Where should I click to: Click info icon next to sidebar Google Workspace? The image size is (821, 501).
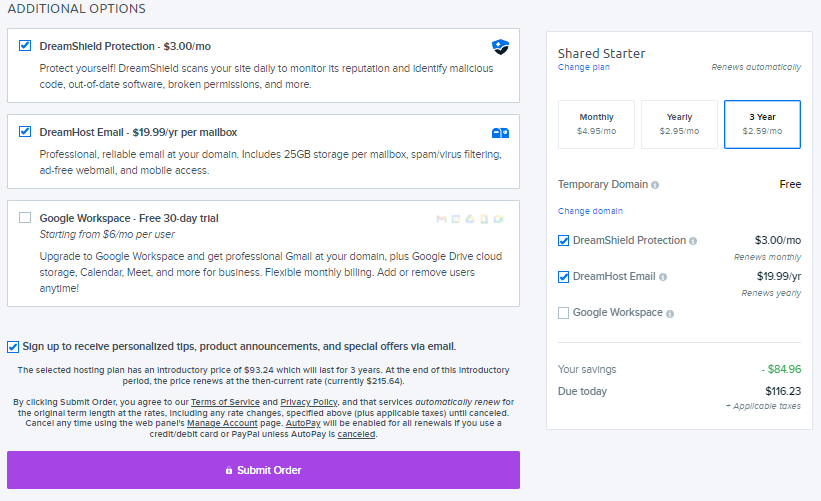click(670, 313)
